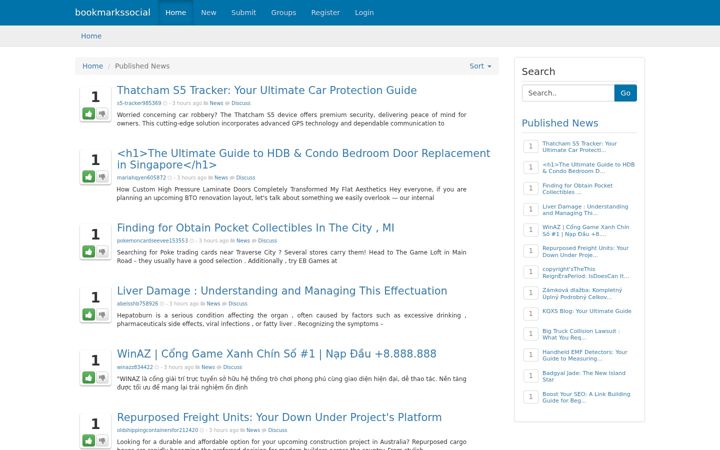Upvote the HDB & Condo Bedroom Door post
Screen dimensions: 720x450
(89, 176)
